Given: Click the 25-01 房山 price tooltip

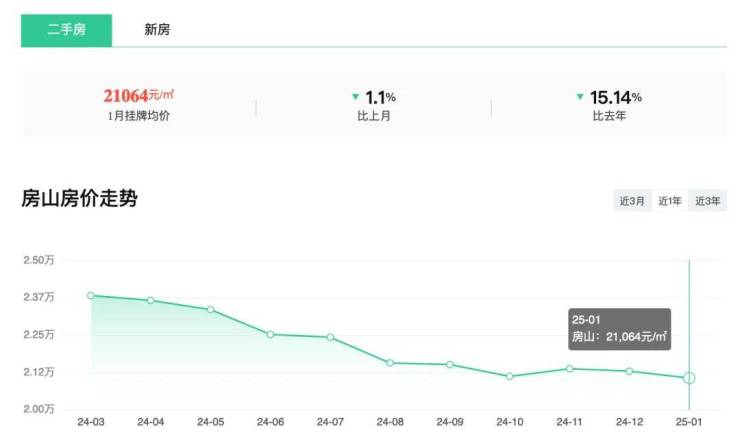Looking at the screenshot, I should point(619,328).
